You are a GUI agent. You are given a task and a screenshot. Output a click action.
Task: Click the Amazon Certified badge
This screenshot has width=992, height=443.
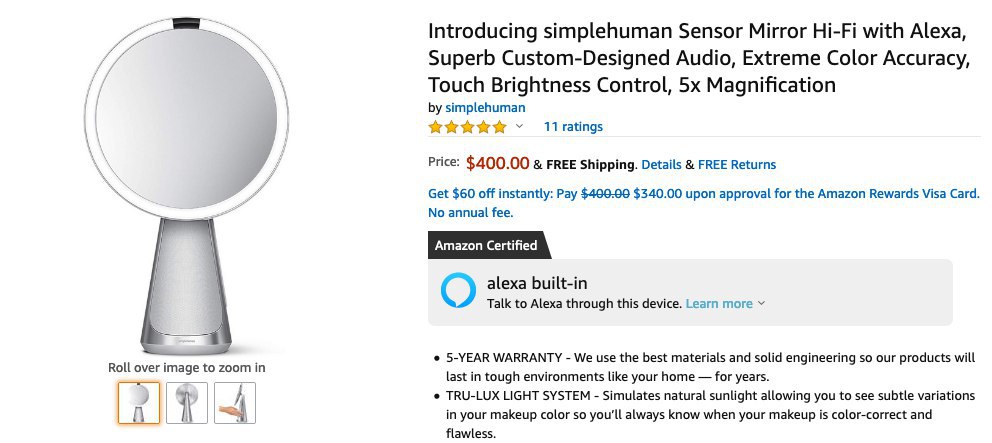click(x=485, y=245)
